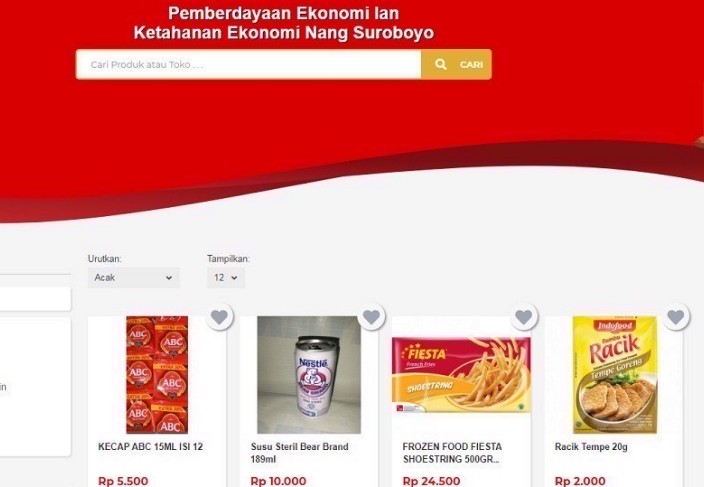Viewport: 704px width, 487px height.
Task: Tap heart icon on Susu Steril Bear Brand
Action: [x=371, y=317]
